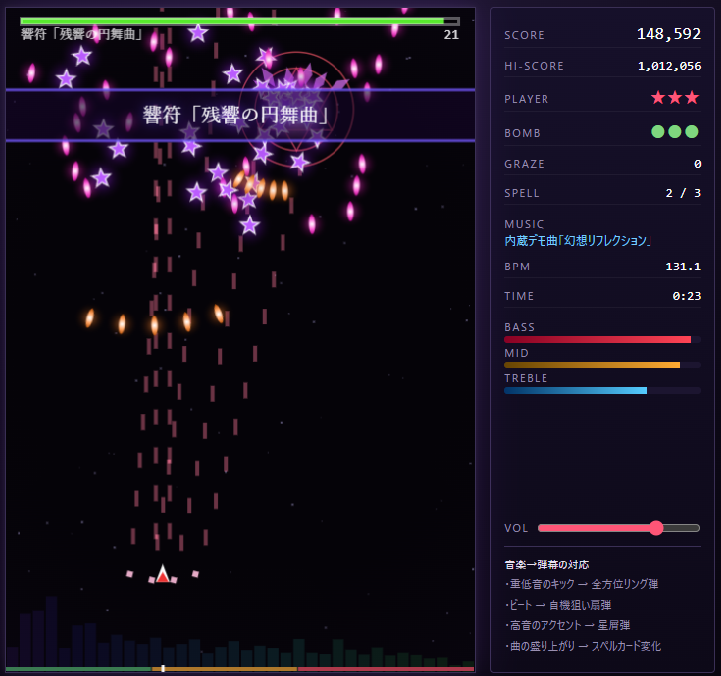Click the ビート → 自機狙い扇弾 line
Viewport: 721px width, 676px height.
pyautogui.click(x=558, y=605)
